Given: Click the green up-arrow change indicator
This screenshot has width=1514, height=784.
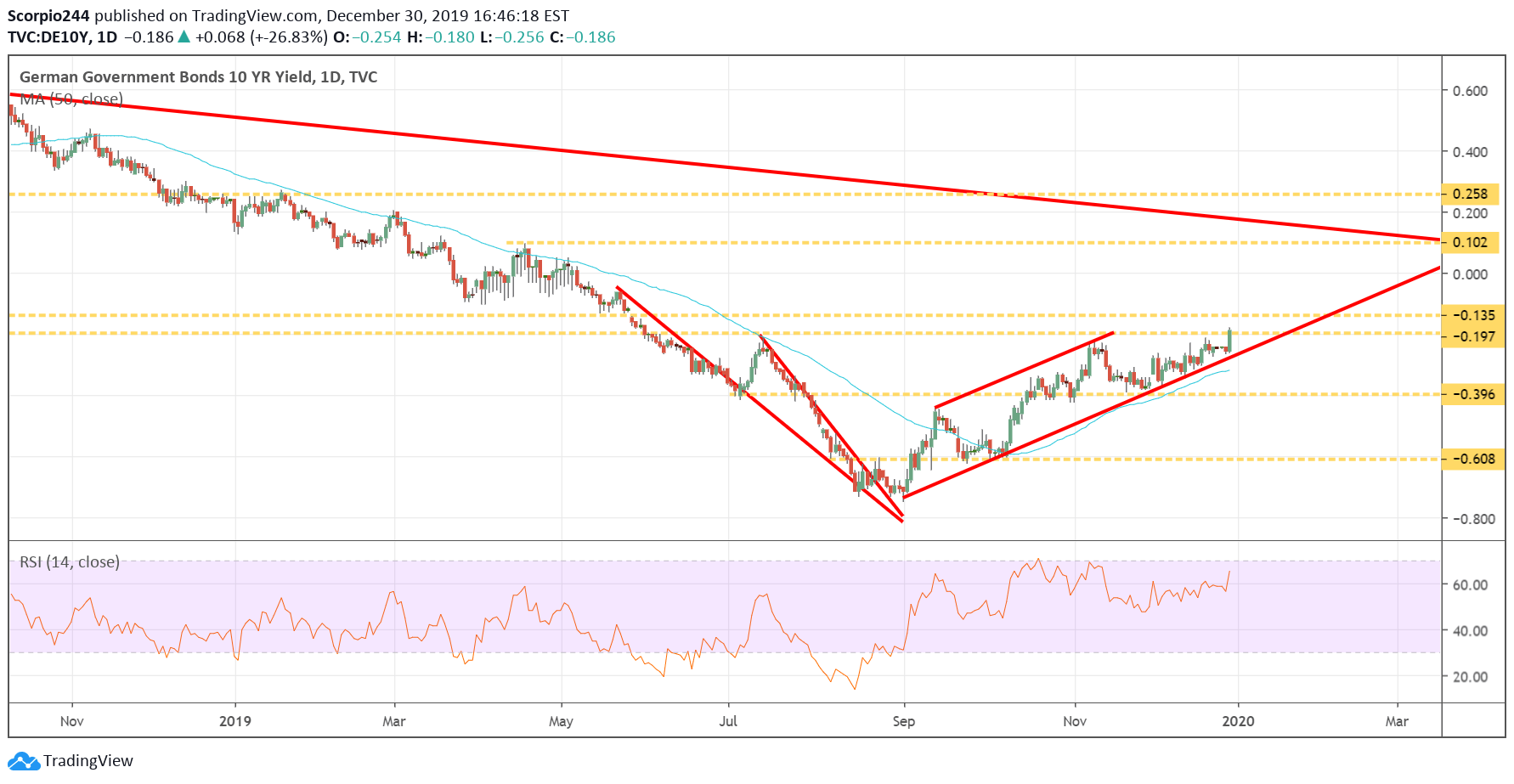Looking at the screenshot, I should (x=184, y=37).
